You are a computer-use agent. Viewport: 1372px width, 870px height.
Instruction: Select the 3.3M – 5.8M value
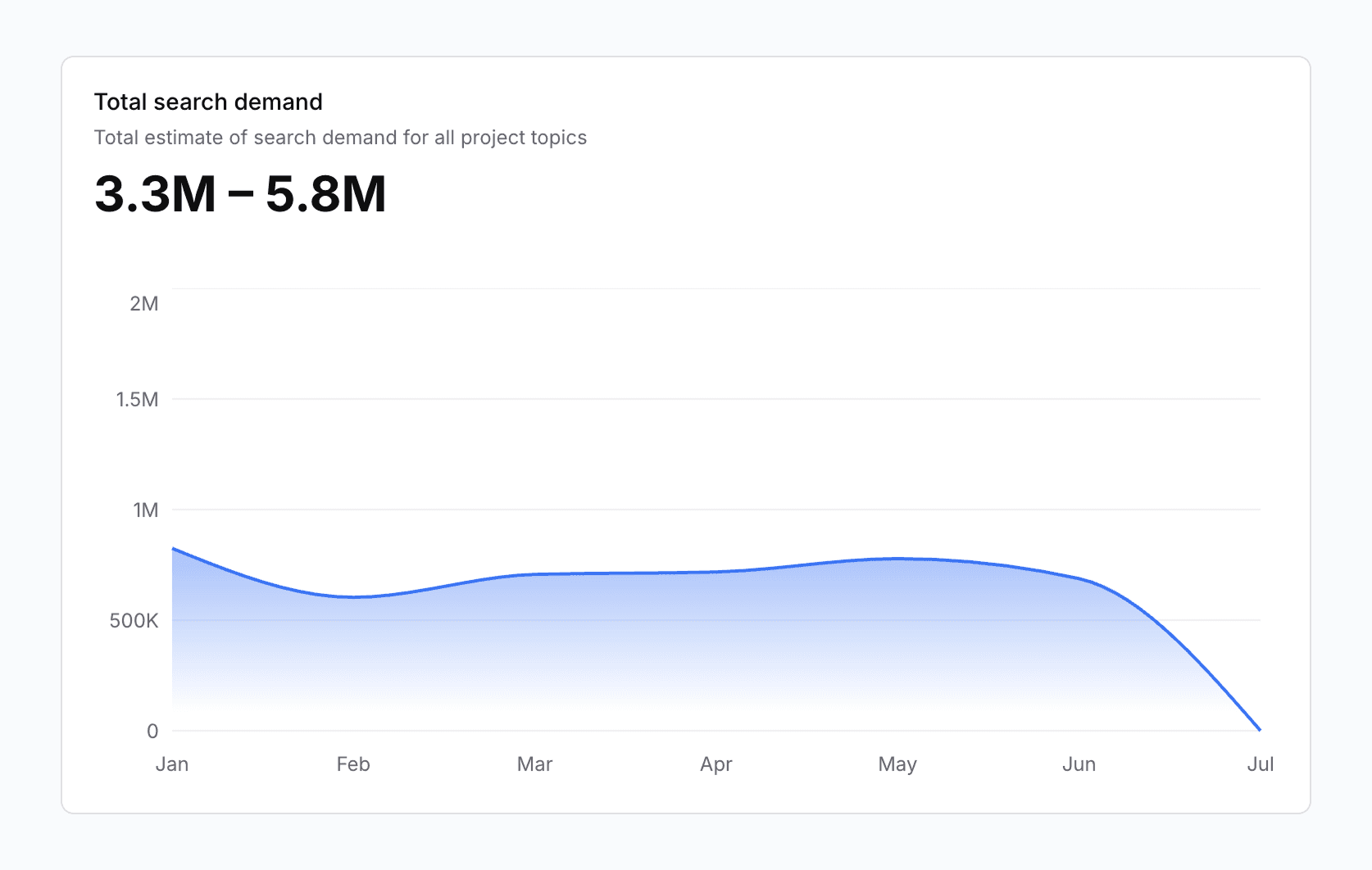coord(239,194)
